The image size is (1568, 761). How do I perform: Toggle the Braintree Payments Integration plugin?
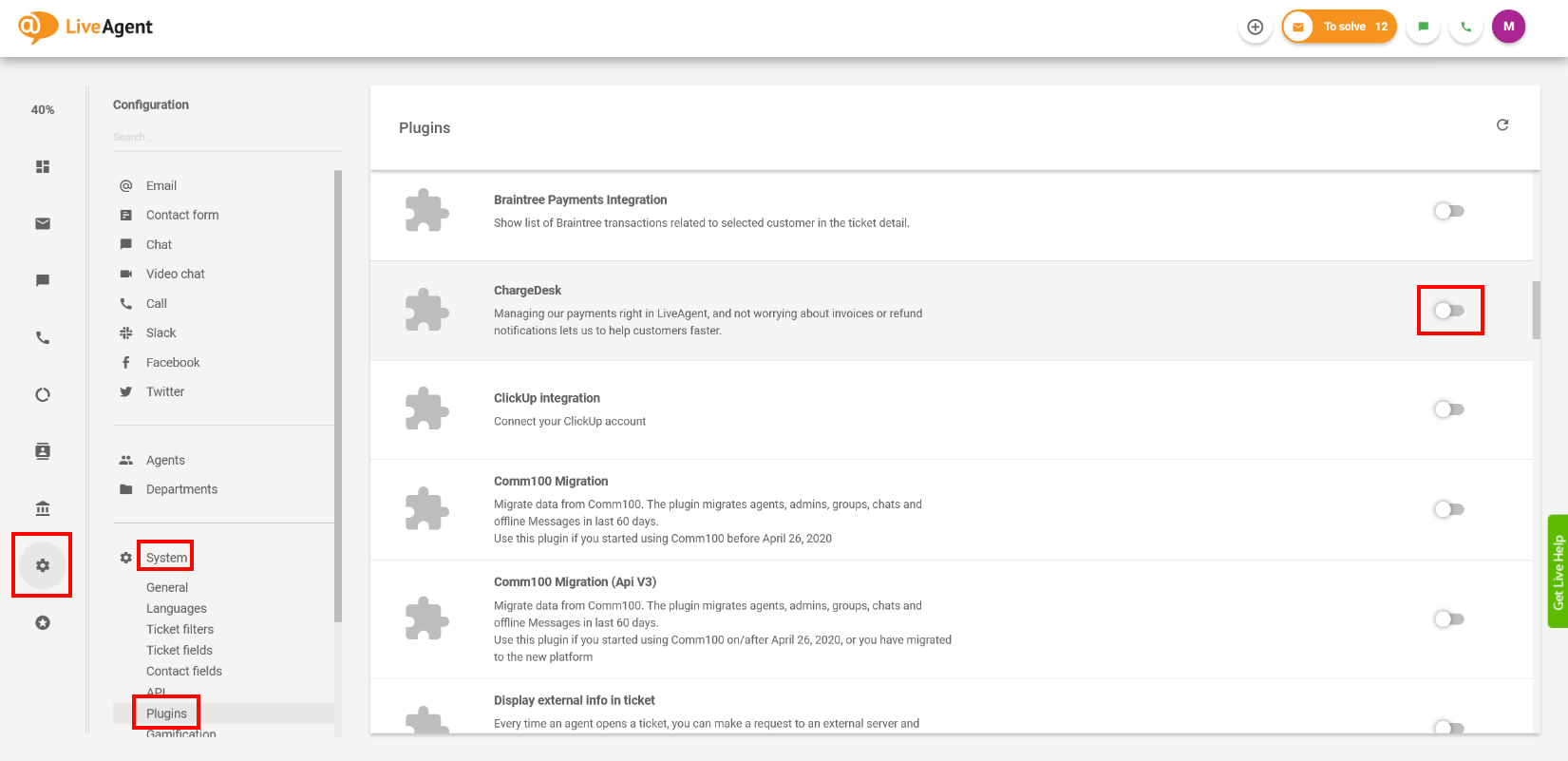1449,211
